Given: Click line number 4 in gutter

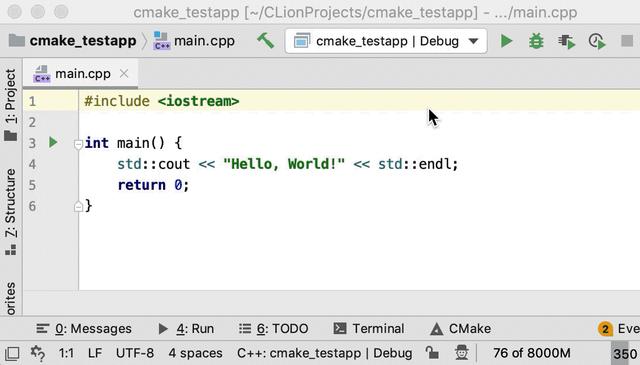Looking at the screenshot, I should pyautogui.click(x=32, y=164).
